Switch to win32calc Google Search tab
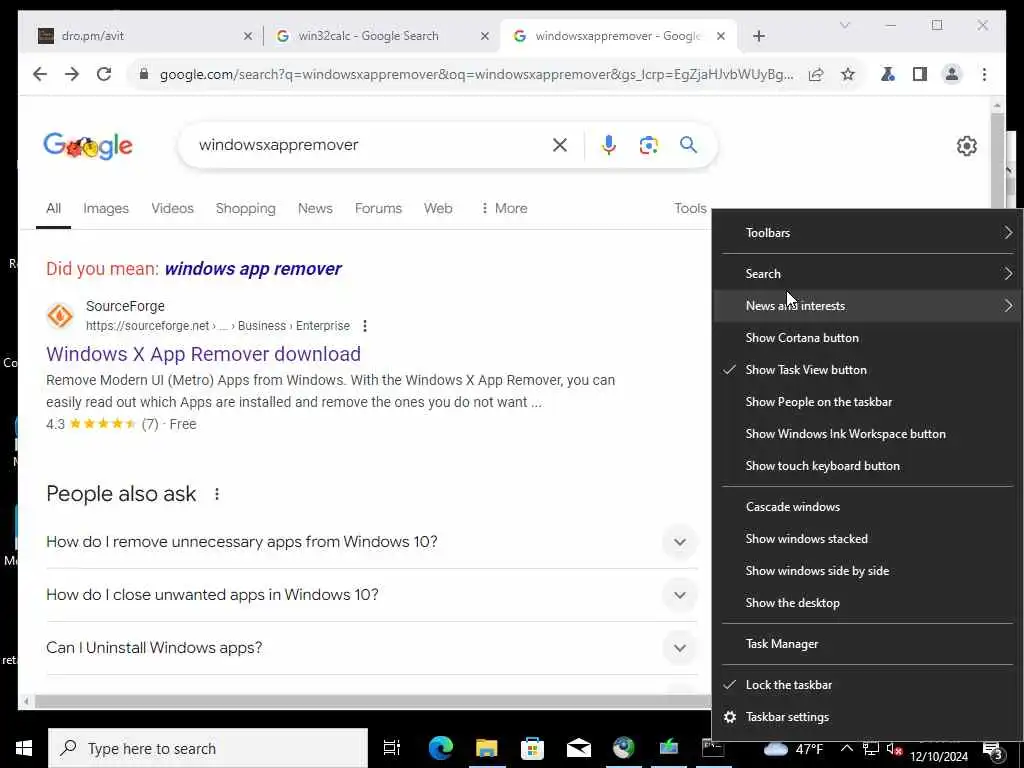This screenshot has height=768, width=1024. (381, 36)
